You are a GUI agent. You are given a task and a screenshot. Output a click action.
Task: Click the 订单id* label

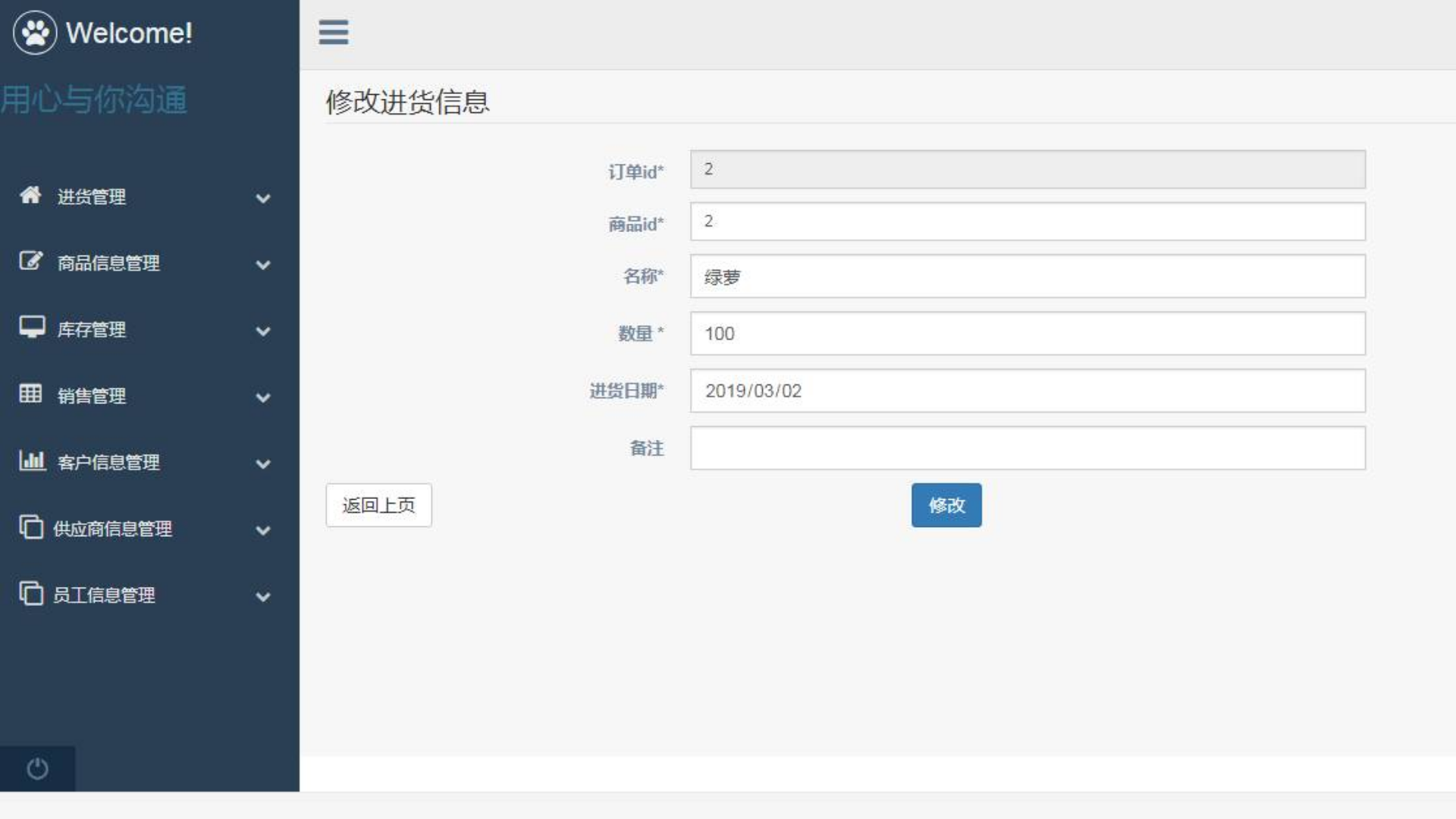(635, 172)
